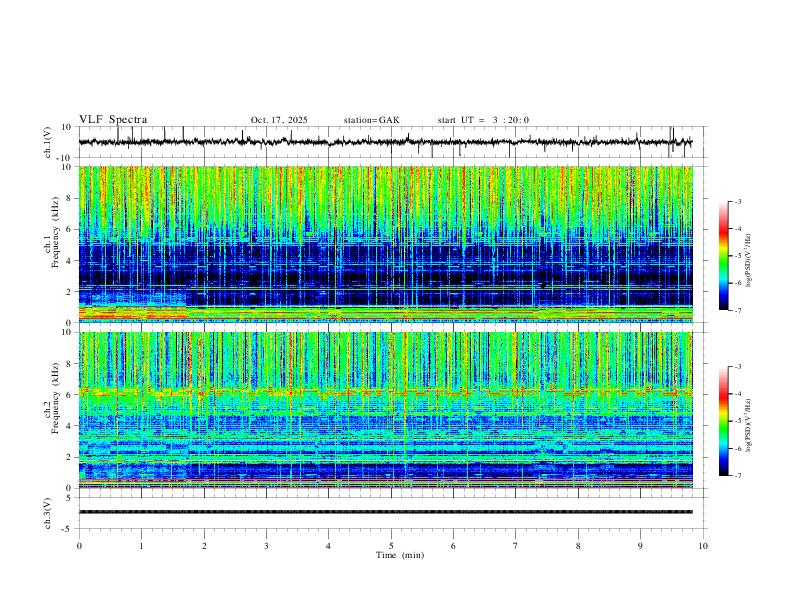Click inside the ch.2 spectrogram panel
The height and width of the screenshot is (612, 792).
point(385,410)
